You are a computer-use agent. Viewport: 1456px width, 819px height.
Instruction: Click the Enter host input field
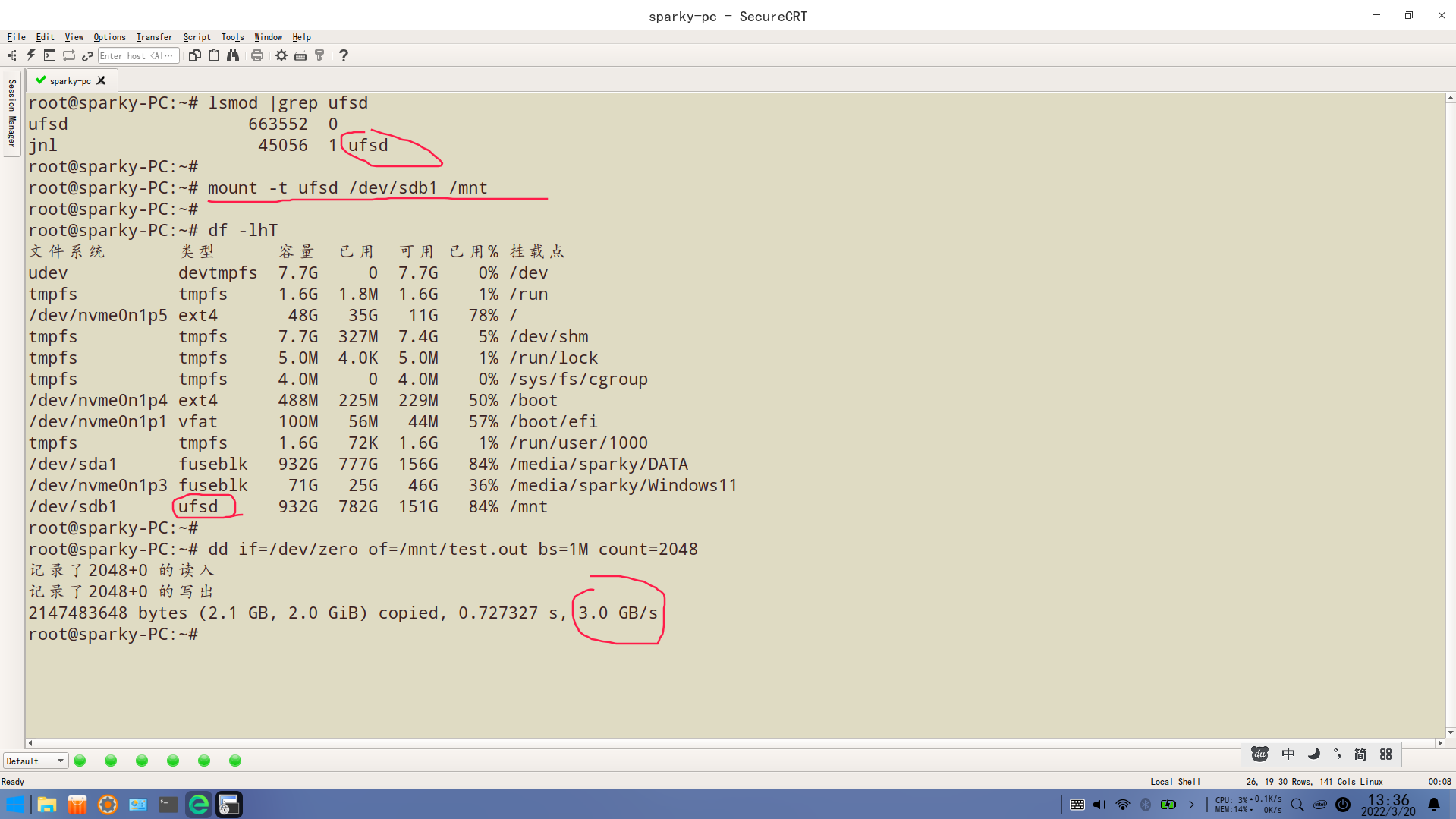tap(138, 55)
